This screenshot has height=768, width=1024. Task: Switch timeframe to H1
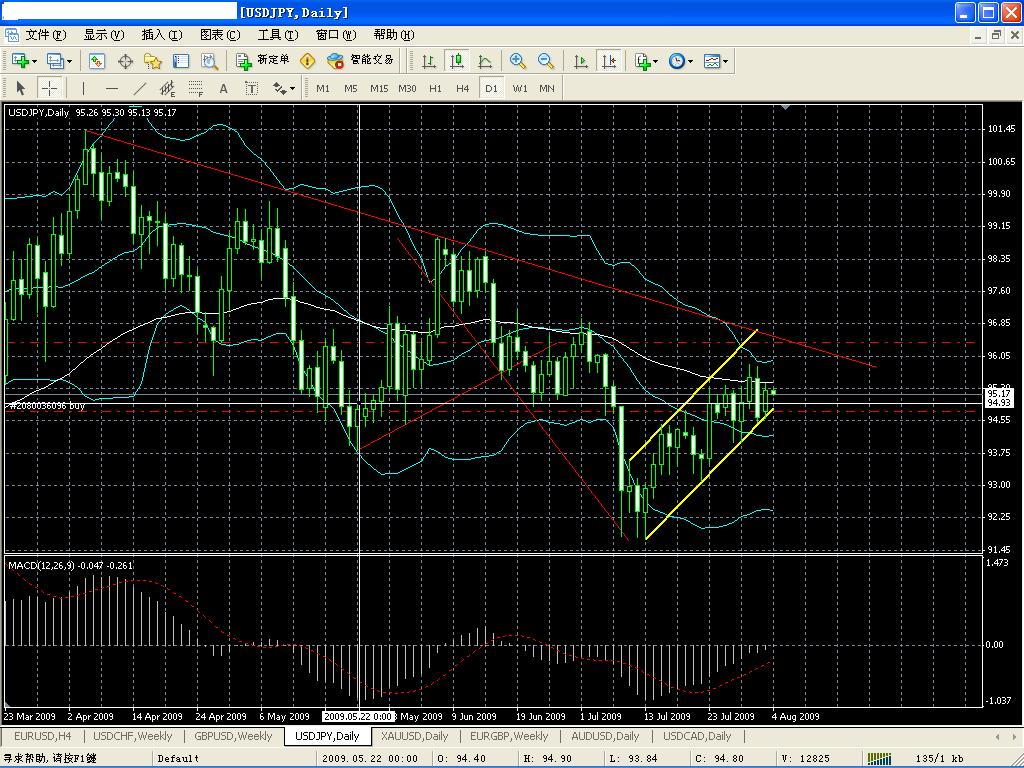tap(435, 88)
